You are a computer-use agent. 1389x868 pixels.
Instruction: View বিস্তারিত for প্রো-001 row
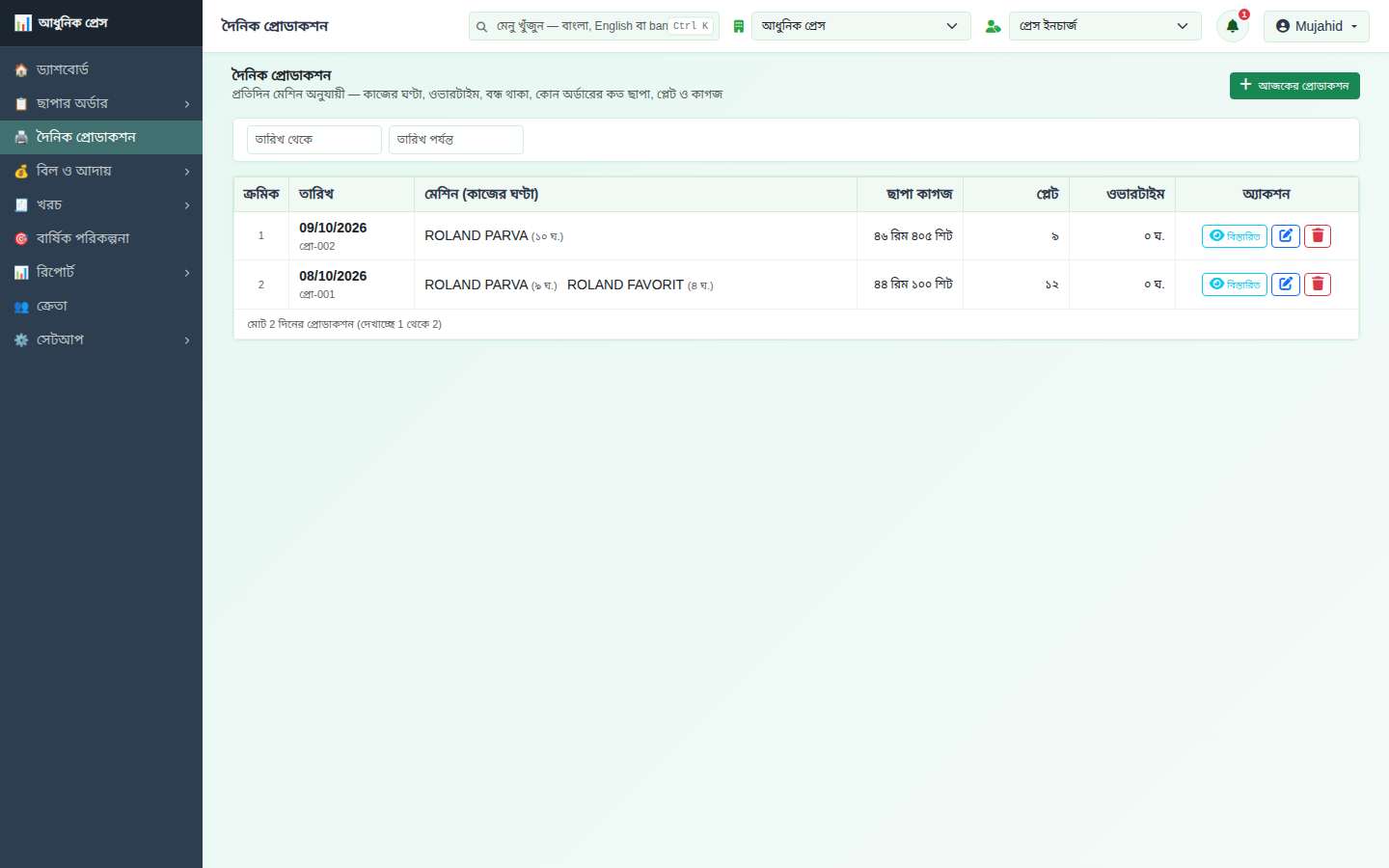click(1235, 285)
